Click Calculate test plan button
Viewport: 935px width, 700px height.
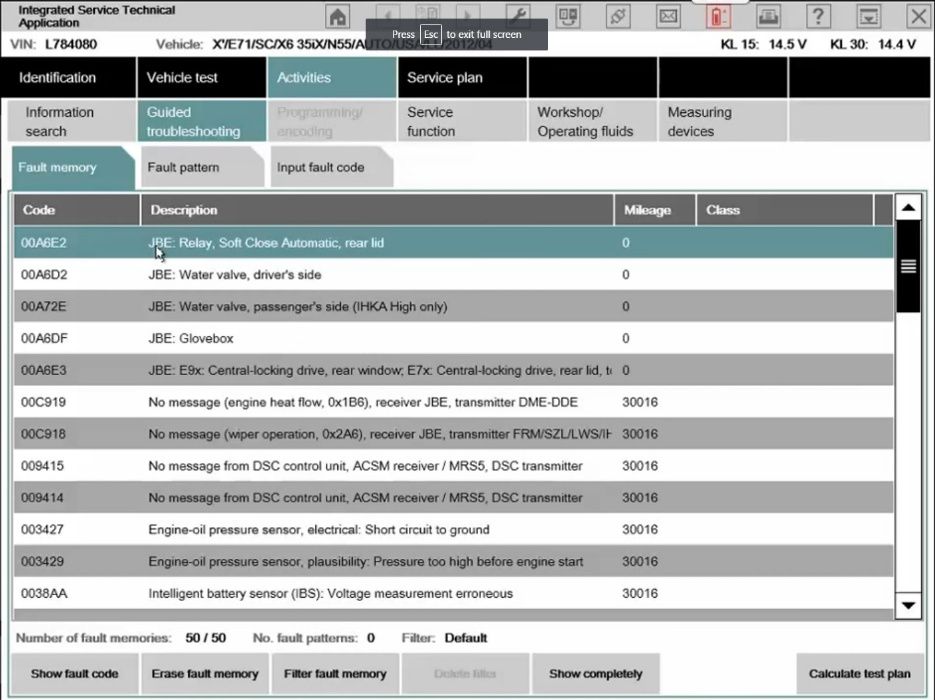tap(859, 674)
